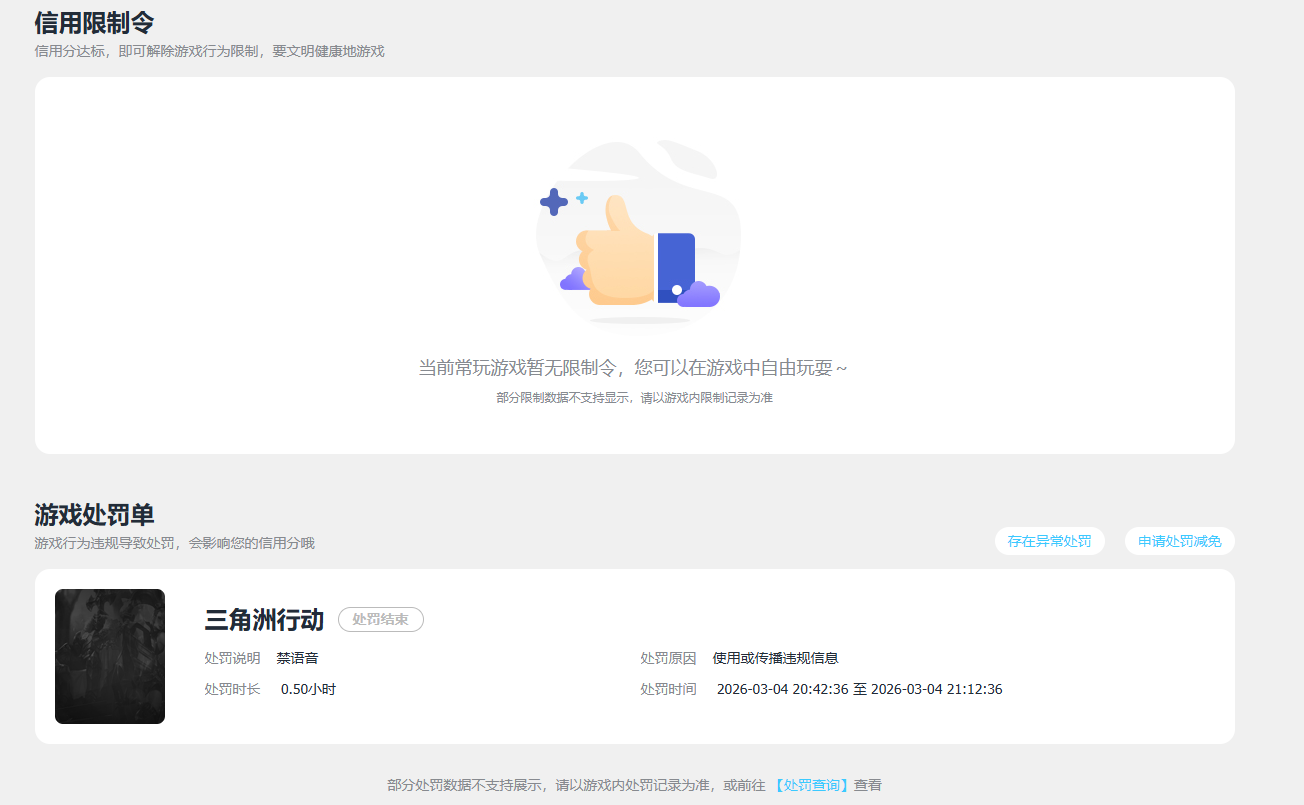The height and width of the screenshot is (805, 1304).
Task: Click the 游戏行为违规导致处罚 subtitle
Action: (x=174, y=543)
